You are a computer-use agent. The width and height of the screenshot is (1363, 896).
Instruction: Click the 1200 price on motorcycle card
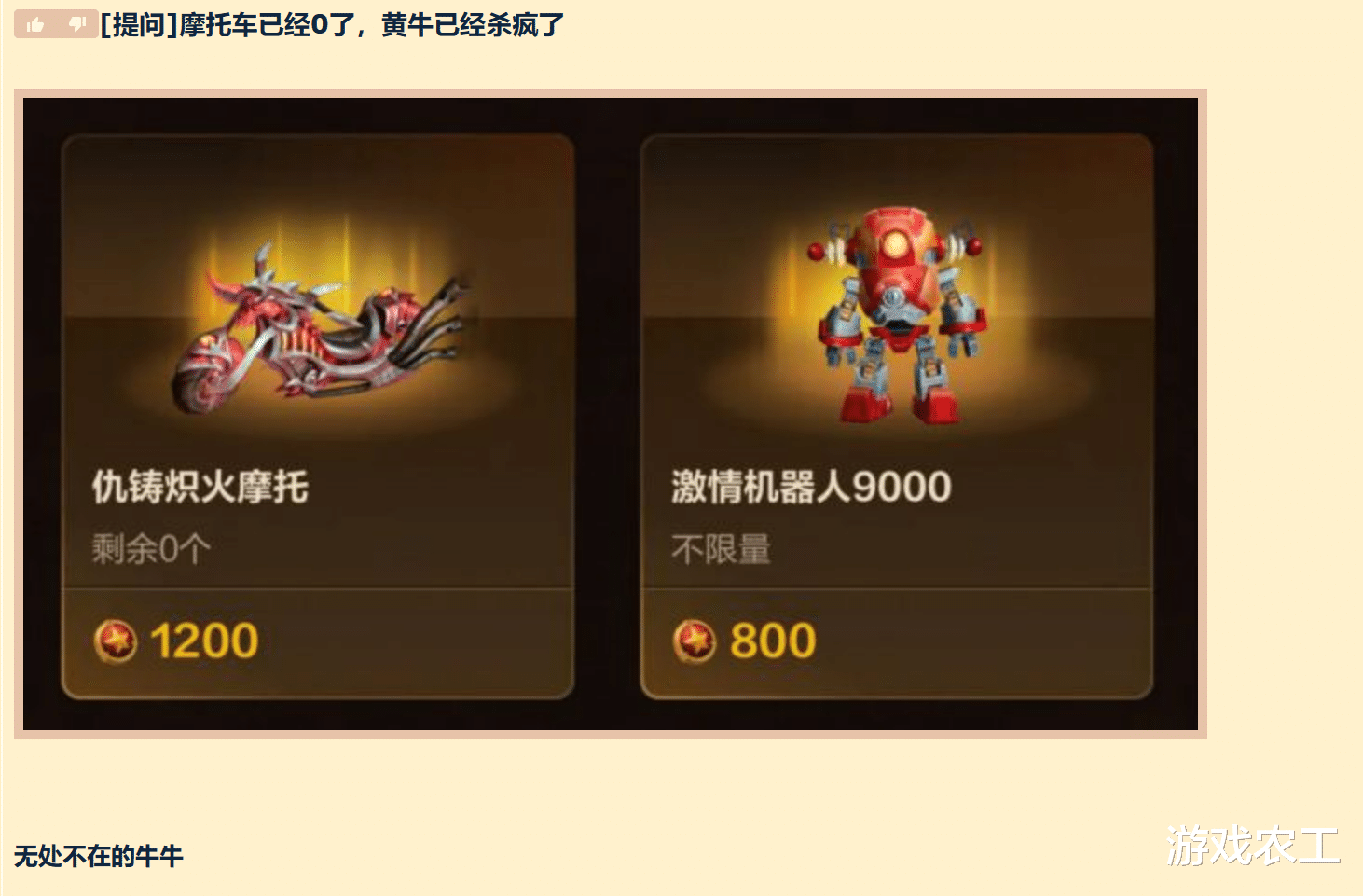tap(204, 641)
